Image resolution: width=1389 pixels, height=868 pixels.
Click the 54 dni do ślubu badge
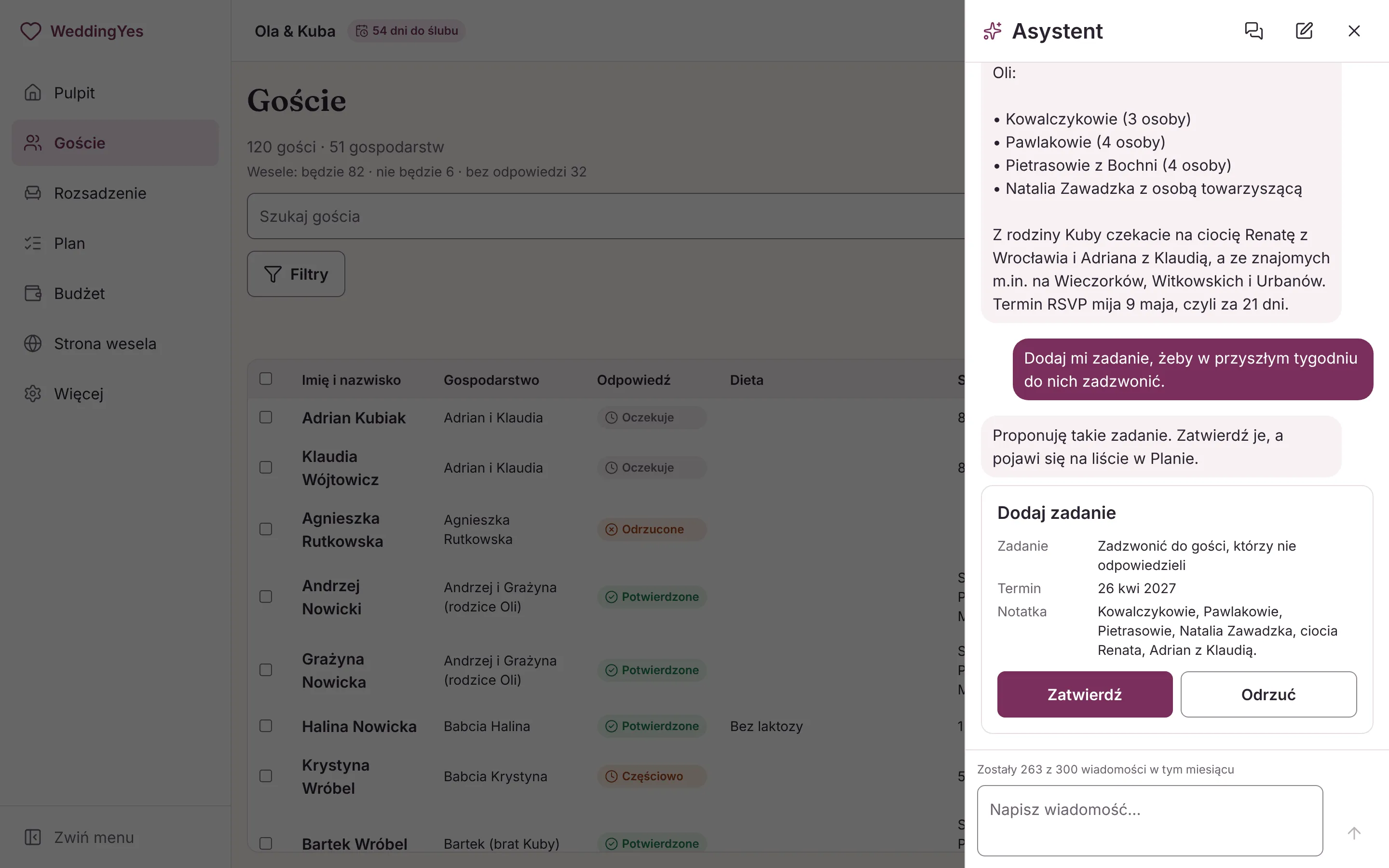[407, 31]
